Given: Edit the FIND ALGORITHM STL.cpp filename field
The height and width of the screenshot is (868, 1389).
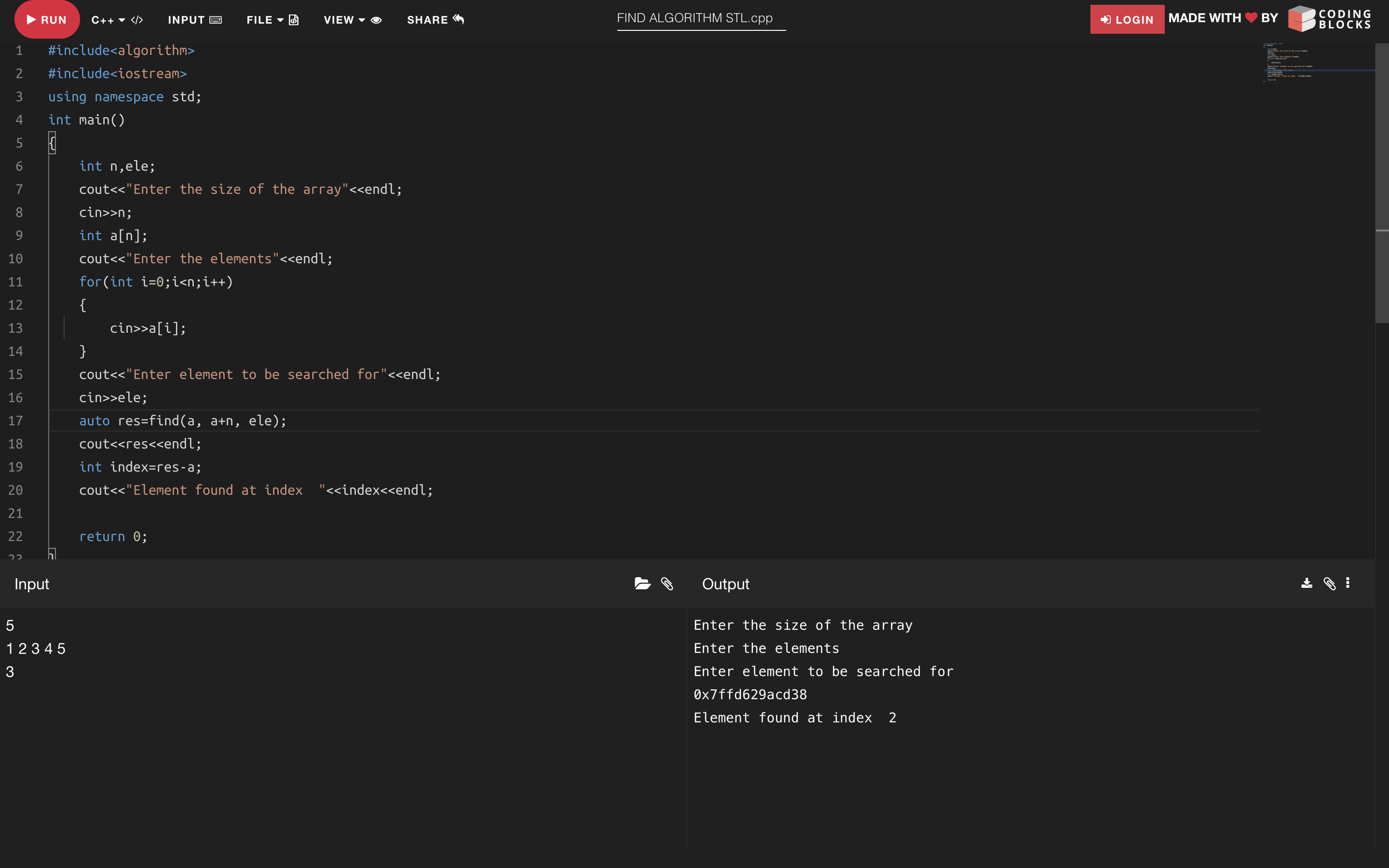Looking at the screenshot, I should (701, 18).
